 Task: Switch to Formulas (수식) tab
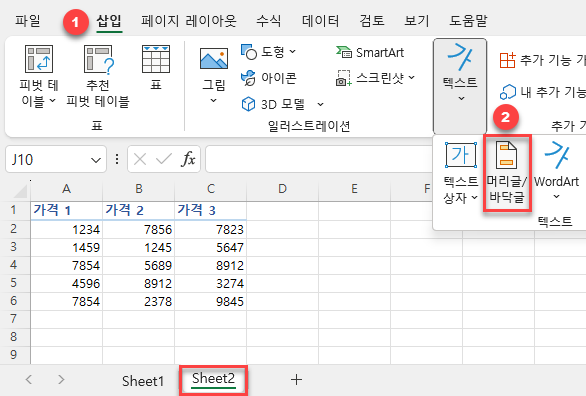pyautogui.click(x=268, y=20)
